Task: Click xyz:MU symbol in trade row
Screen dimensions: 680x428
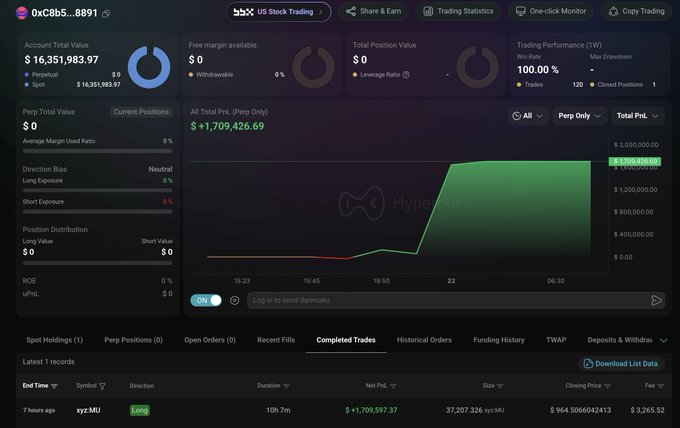Action: click(x=88, y=410)
